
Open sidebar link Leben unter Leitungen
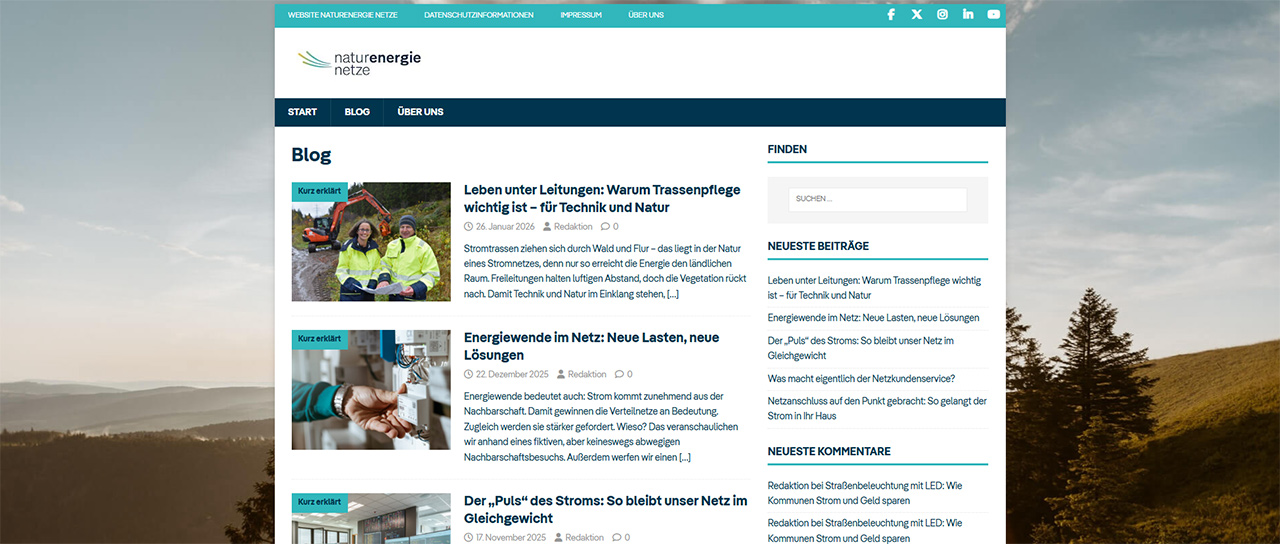(874, 288)
